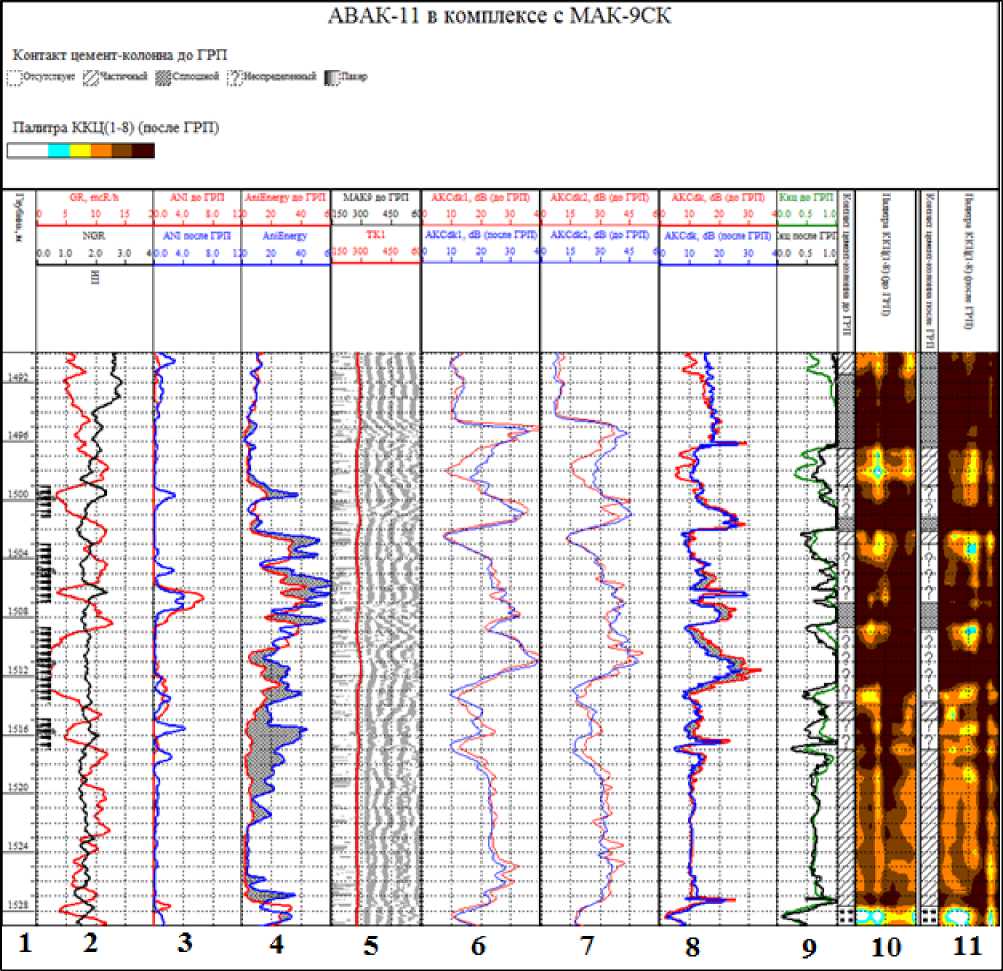The image size is (1003, 971).
Task: Click the depth label 1524
Action: click(17, 846)
